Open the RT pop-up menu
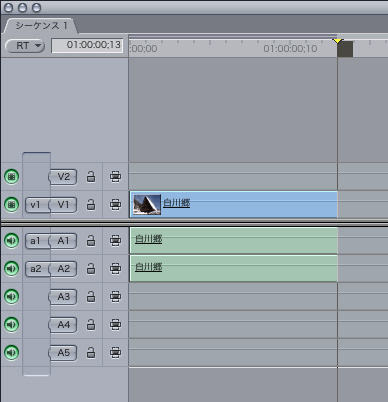This screenshot has height=402, width=388. click(x=25, y=46)
